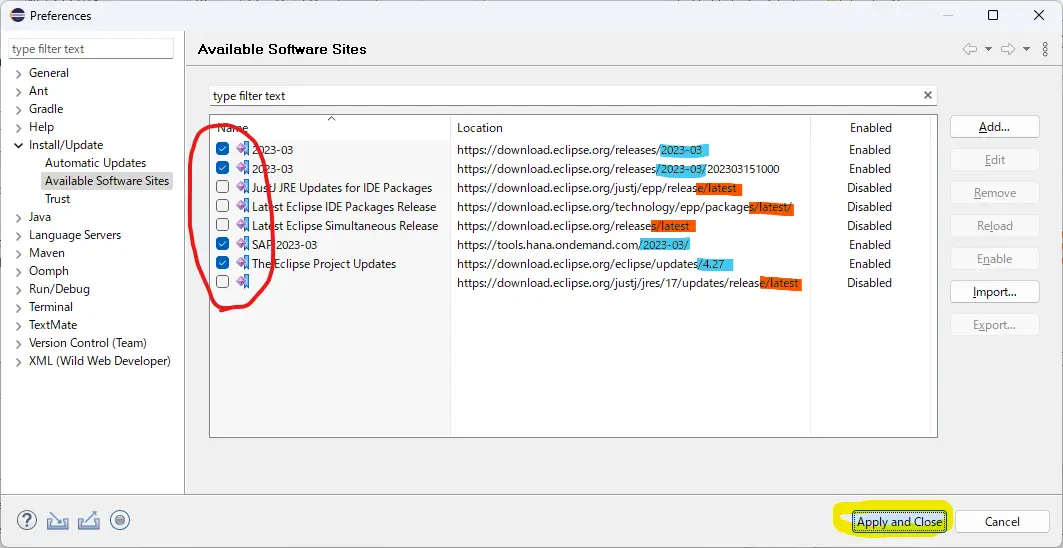Expand the Terminal tree node

(x=18, y=307)
